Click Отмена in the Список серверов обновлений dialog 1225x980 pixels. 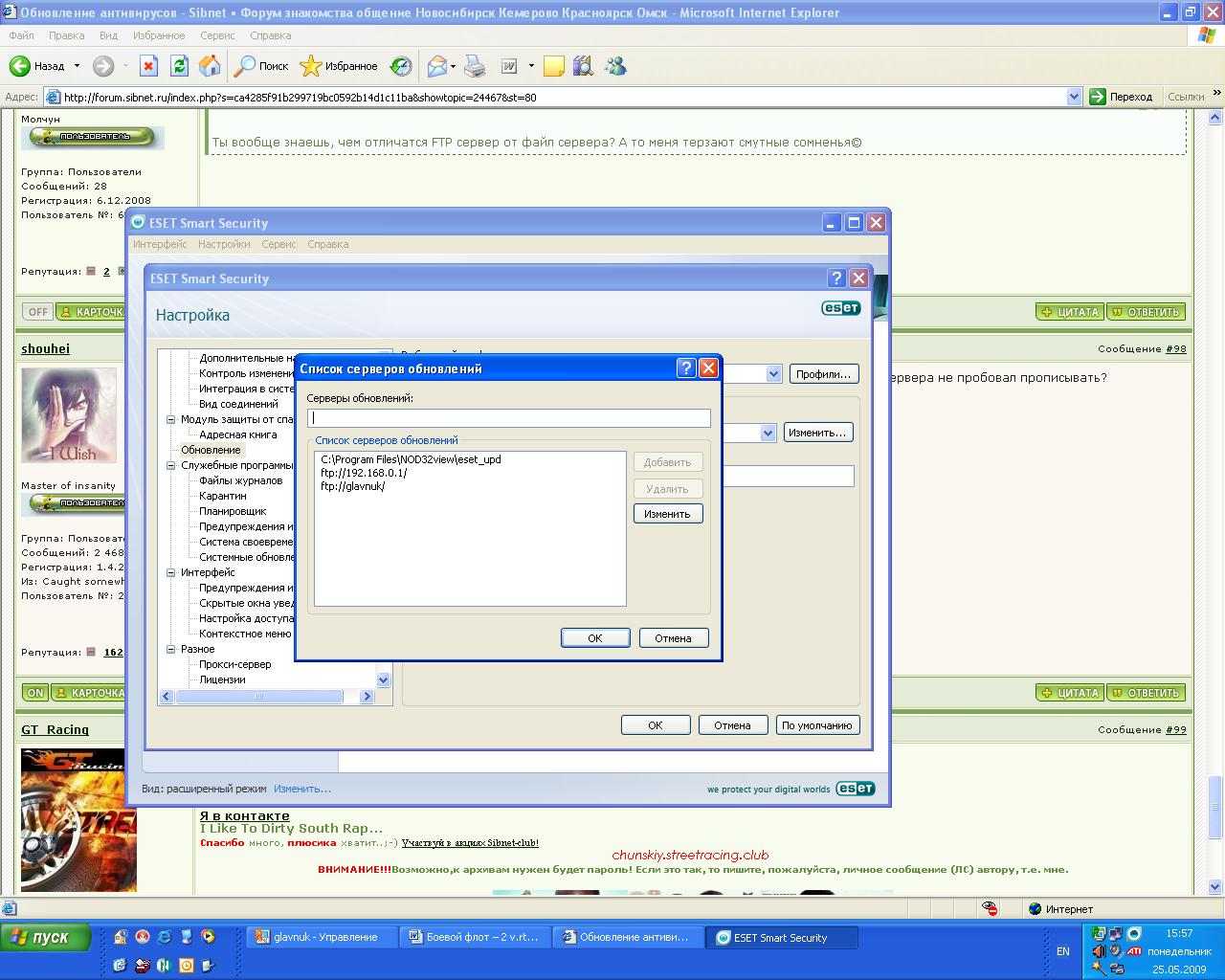click(x=673, y=638)
